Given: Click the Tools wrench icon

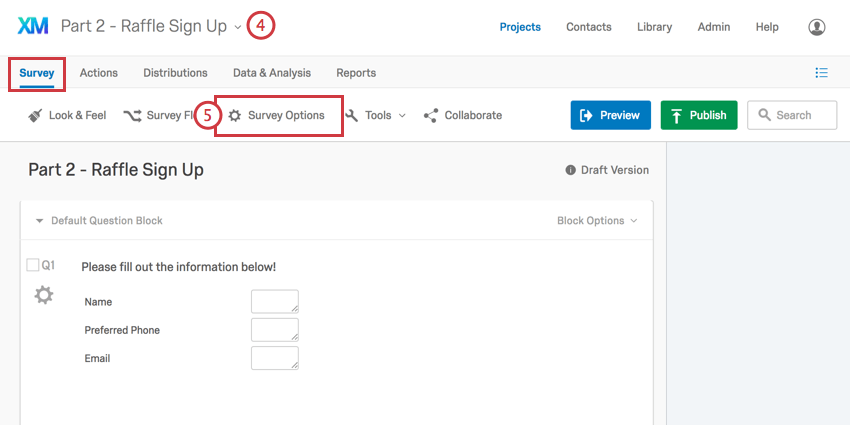Looking at the screenshot, I should (x=351, y=115).
